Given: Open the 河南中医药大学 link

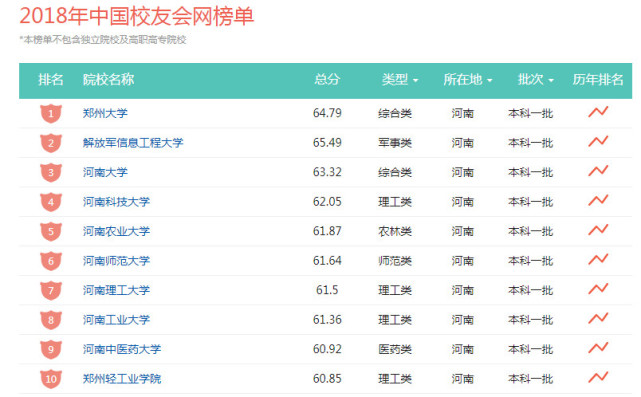Looking at the screenshot, I should coord(122,349).
